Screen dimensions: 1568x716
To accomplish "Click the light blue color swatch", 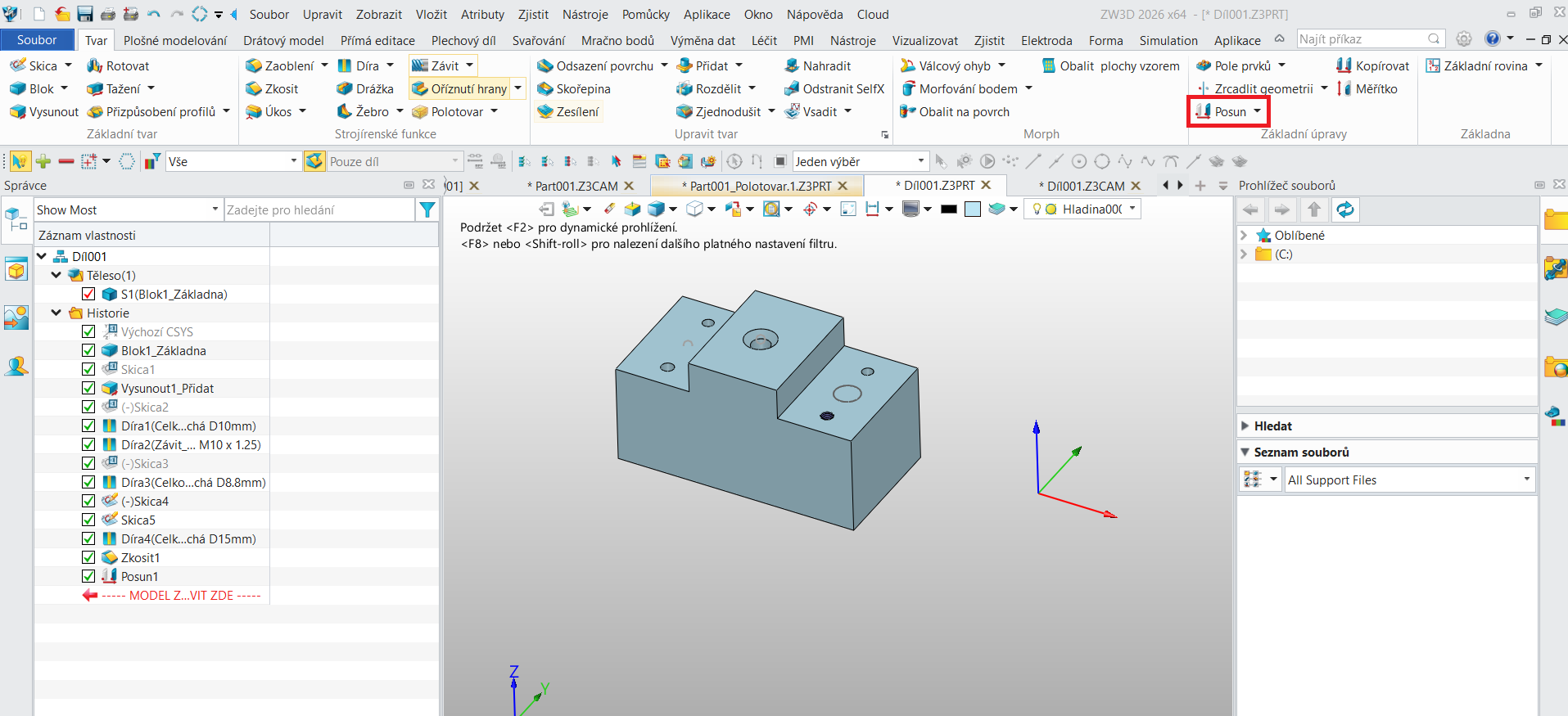I will (972, 209).
